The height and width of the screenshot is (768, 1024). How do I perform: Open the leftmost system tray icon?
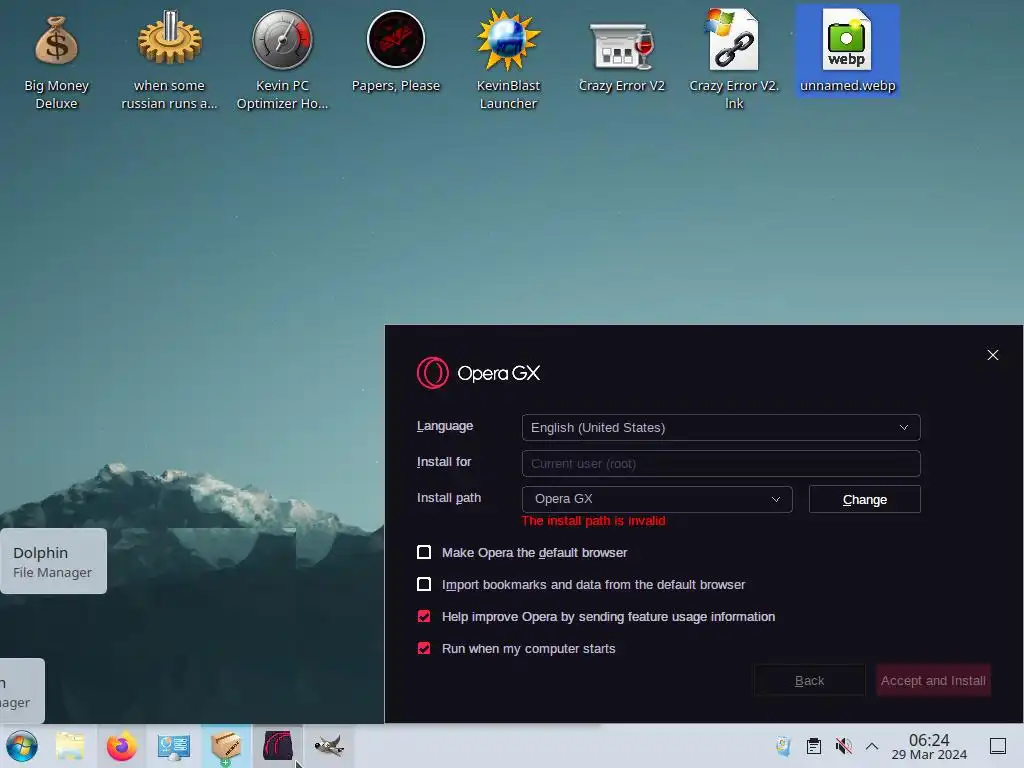(784, 746)
